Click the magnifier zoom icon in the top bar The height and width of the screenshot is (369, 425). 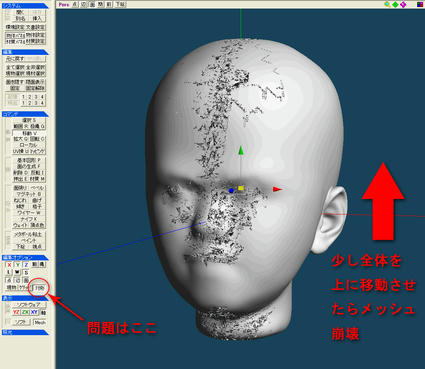coord(387,4)
